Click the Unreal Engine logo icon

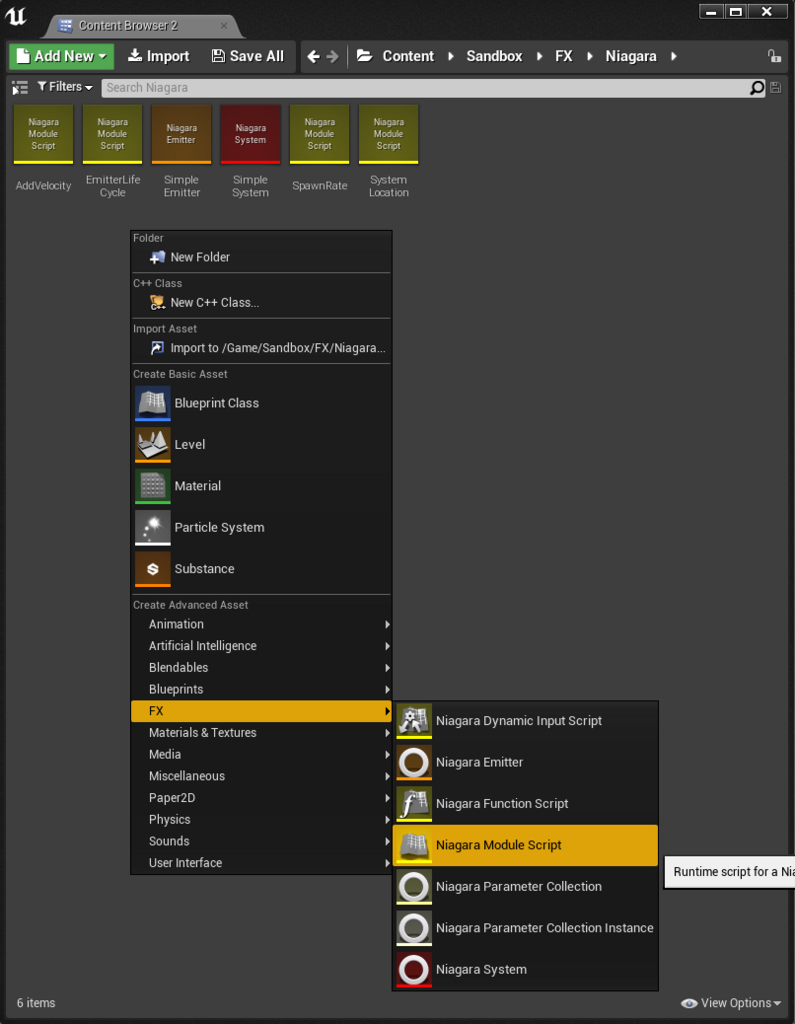[15, 16]
